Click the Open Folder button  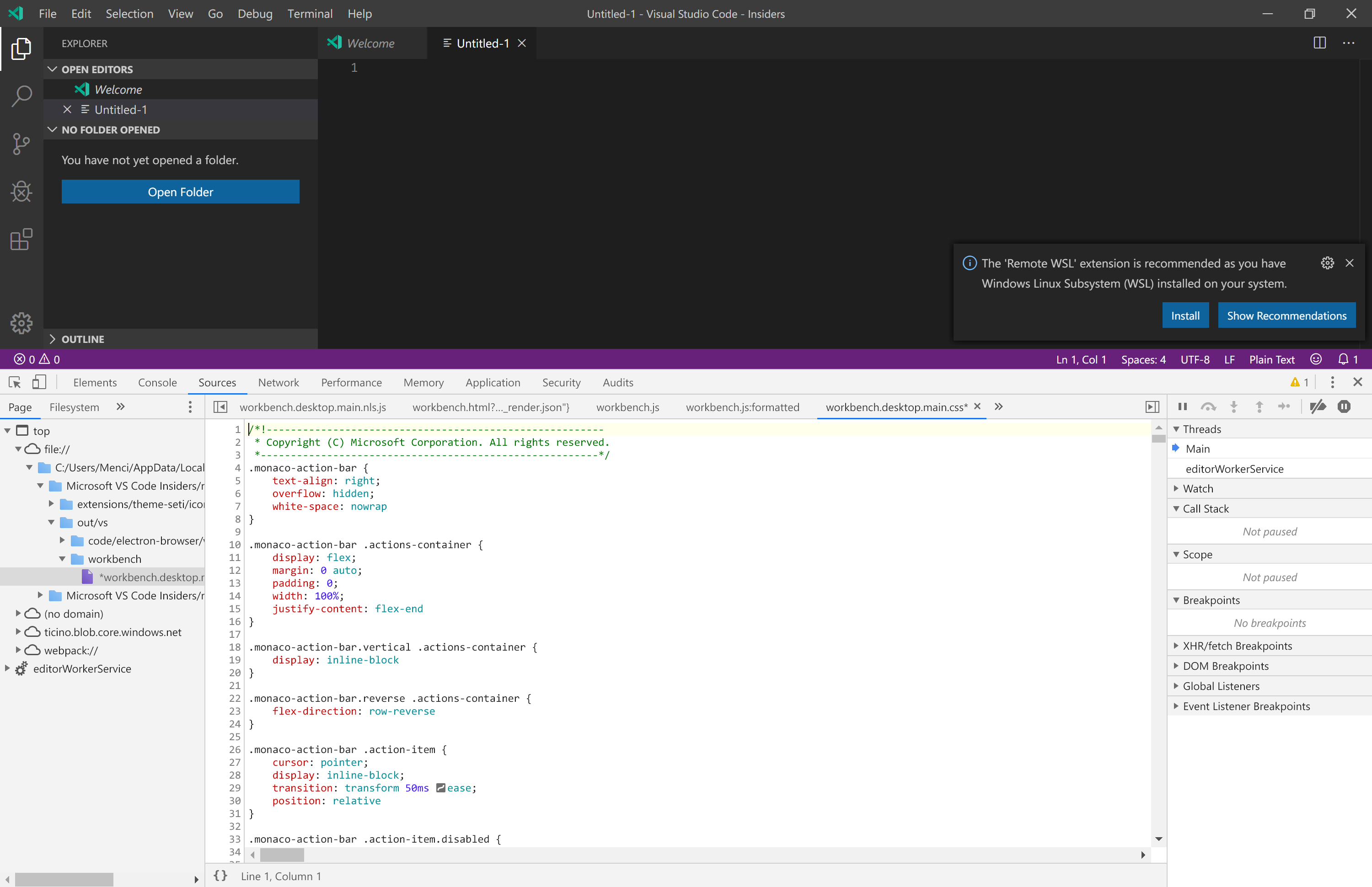coord(180,192)
